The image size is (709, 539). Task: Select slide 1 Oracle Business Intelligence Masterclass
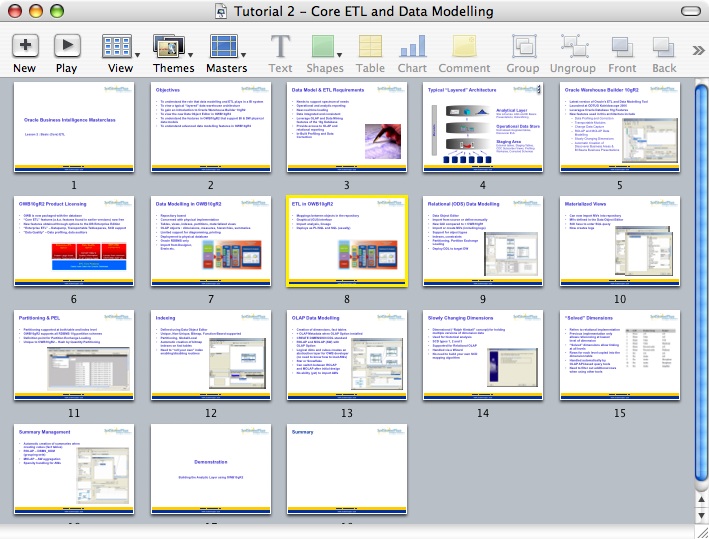tap(74, 127)
